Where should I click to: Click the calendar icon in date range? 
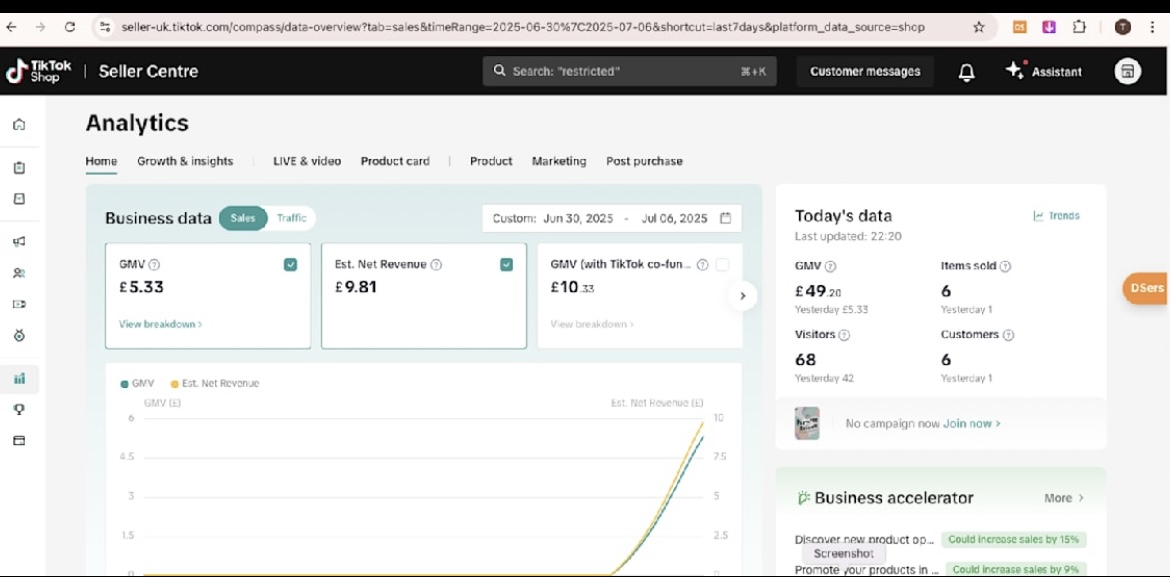click(x=725, y=218)
